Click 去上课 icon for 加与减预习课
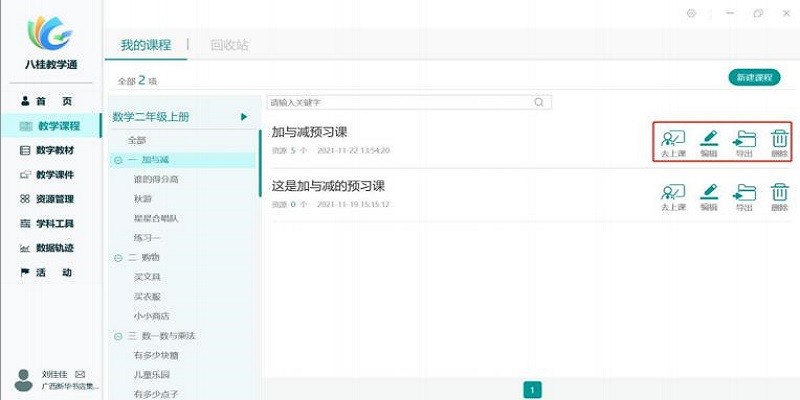 (x=673, y=139)
